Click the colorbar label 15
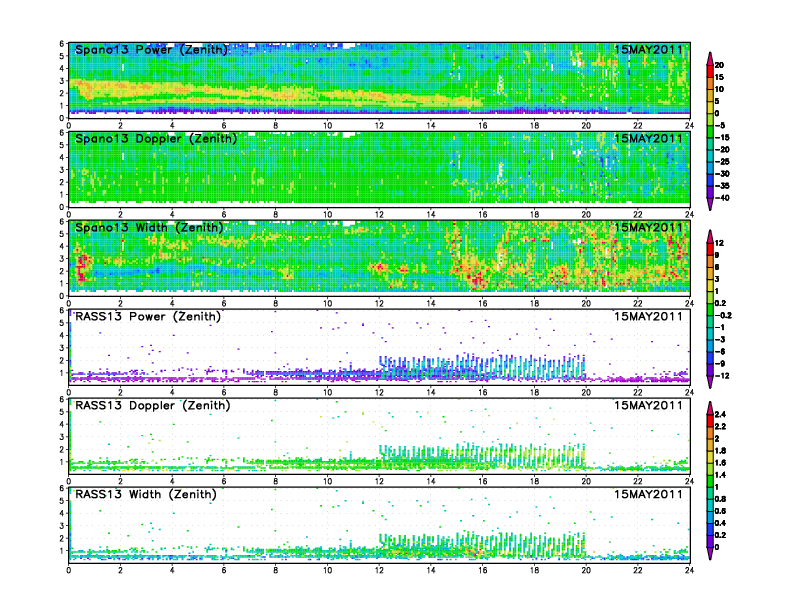The image size is (792, 612). tap(719, 77)
